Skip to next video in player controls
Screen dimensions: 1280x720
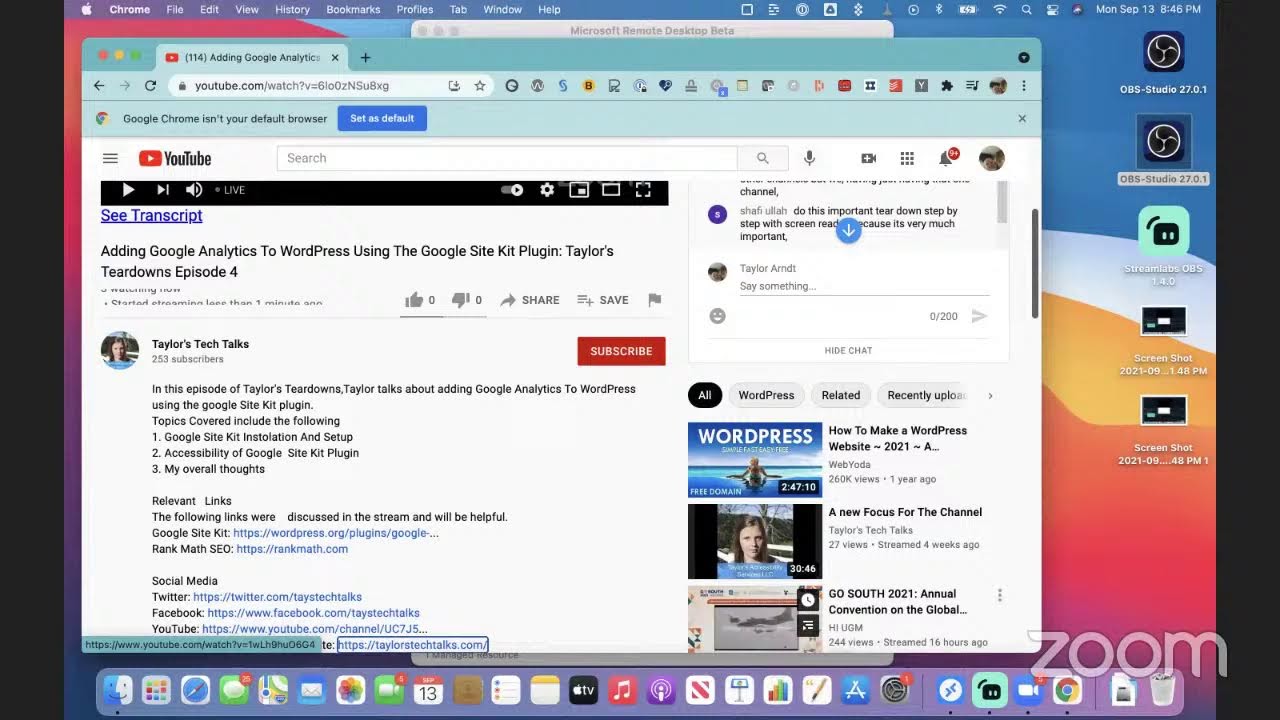pos(162,190)
